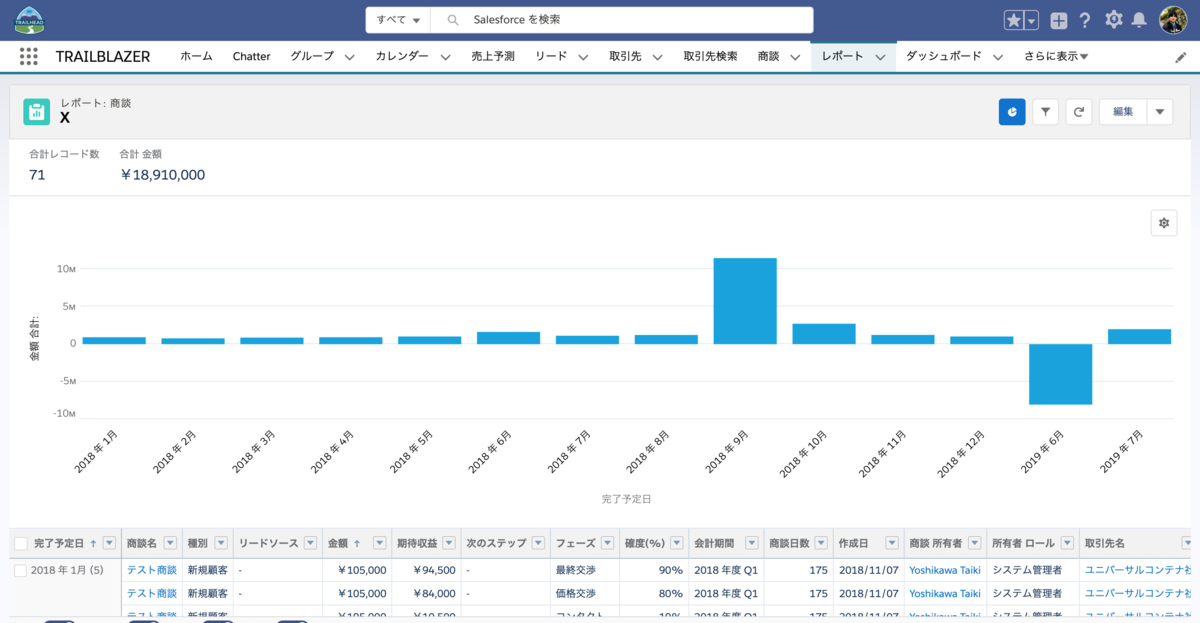Open the App Launcher grid
Image resolution: width=1200 pixels, height=623 pixels.
(x=29, y=56)
